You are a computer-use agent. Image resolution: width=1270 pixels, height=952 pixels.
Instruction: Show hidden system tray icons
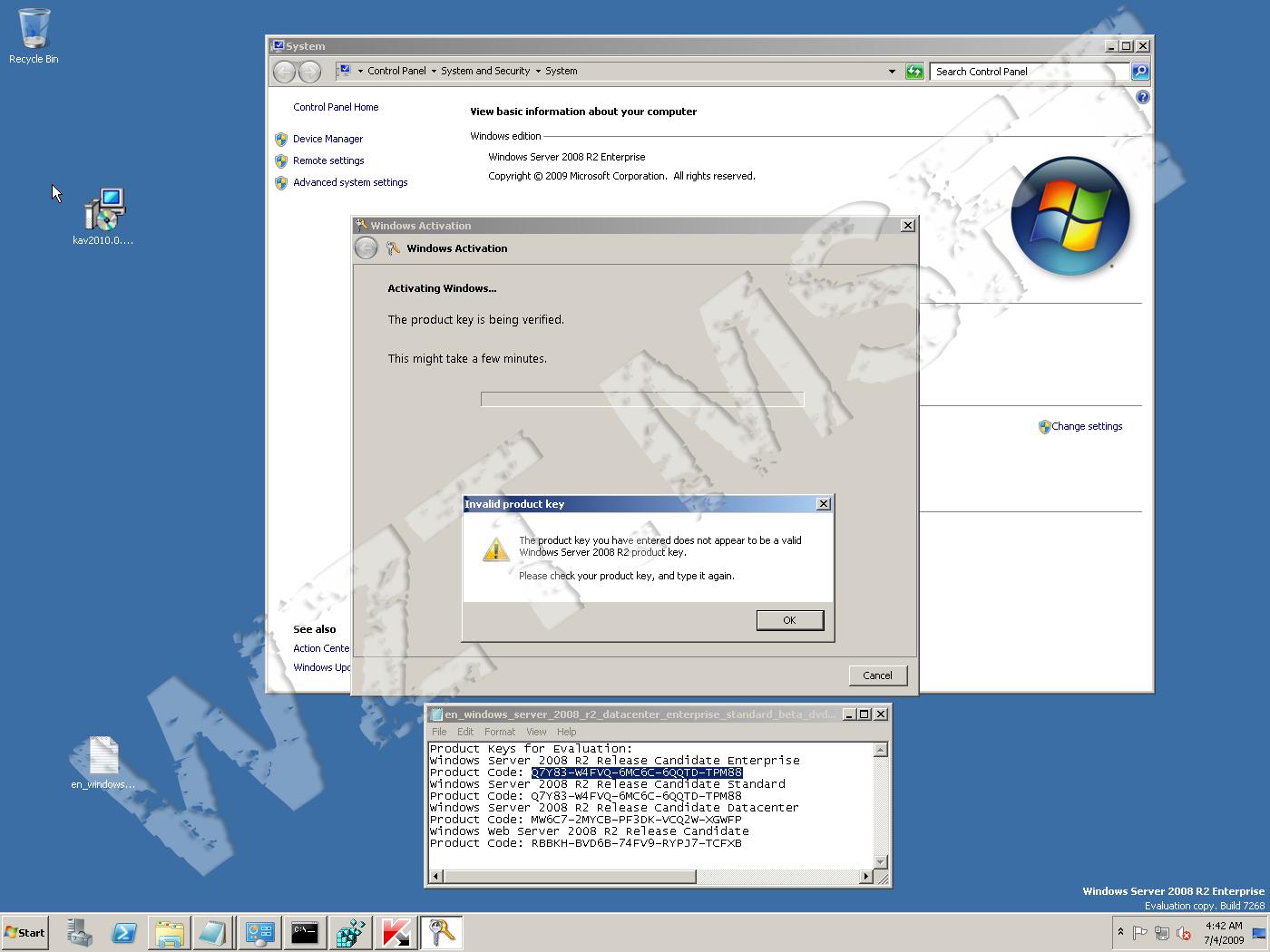(x=1120, y=932)
